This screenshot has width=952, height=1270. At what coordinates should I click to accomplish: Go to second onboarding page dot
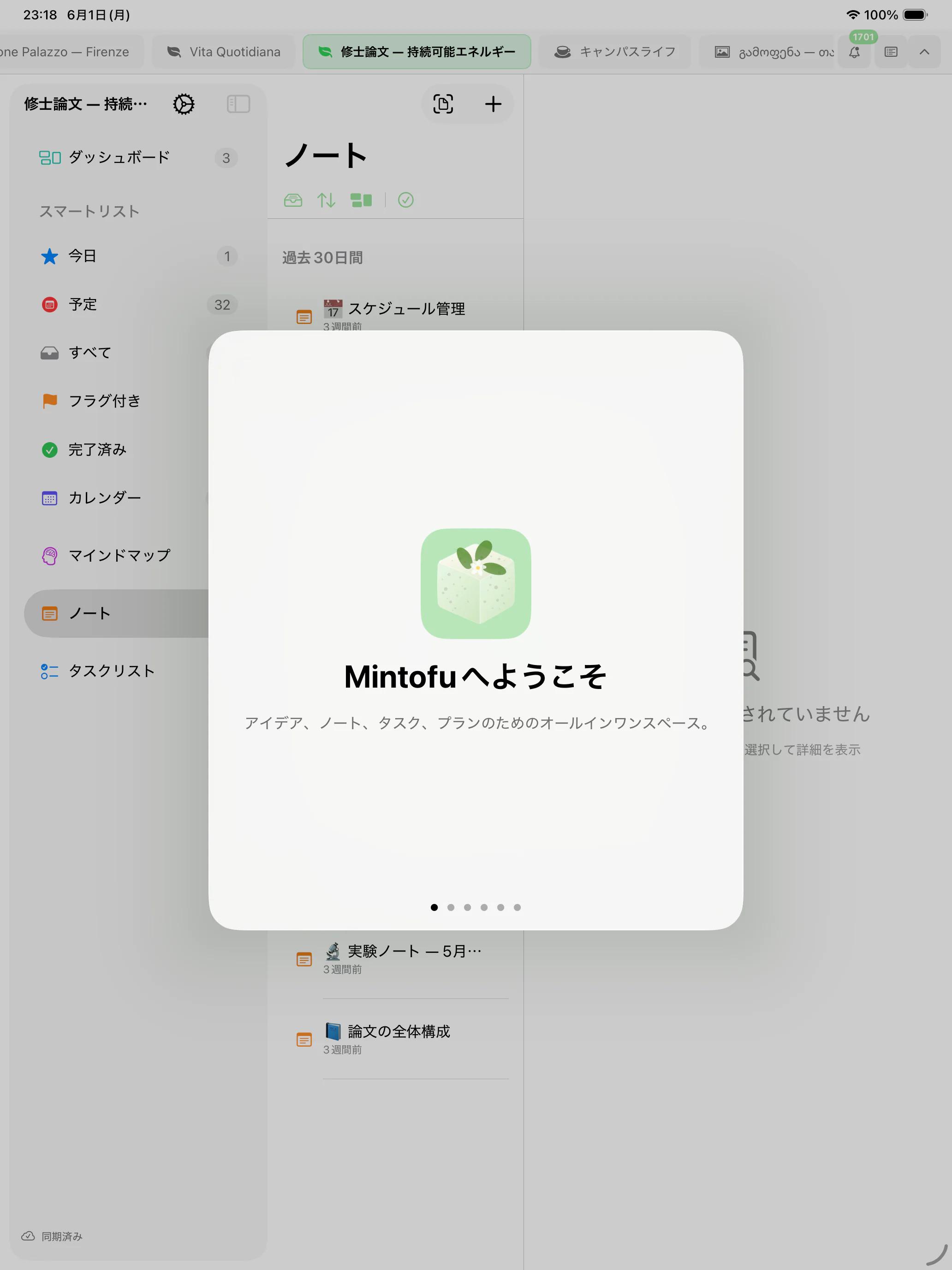[x=451, y=907]
